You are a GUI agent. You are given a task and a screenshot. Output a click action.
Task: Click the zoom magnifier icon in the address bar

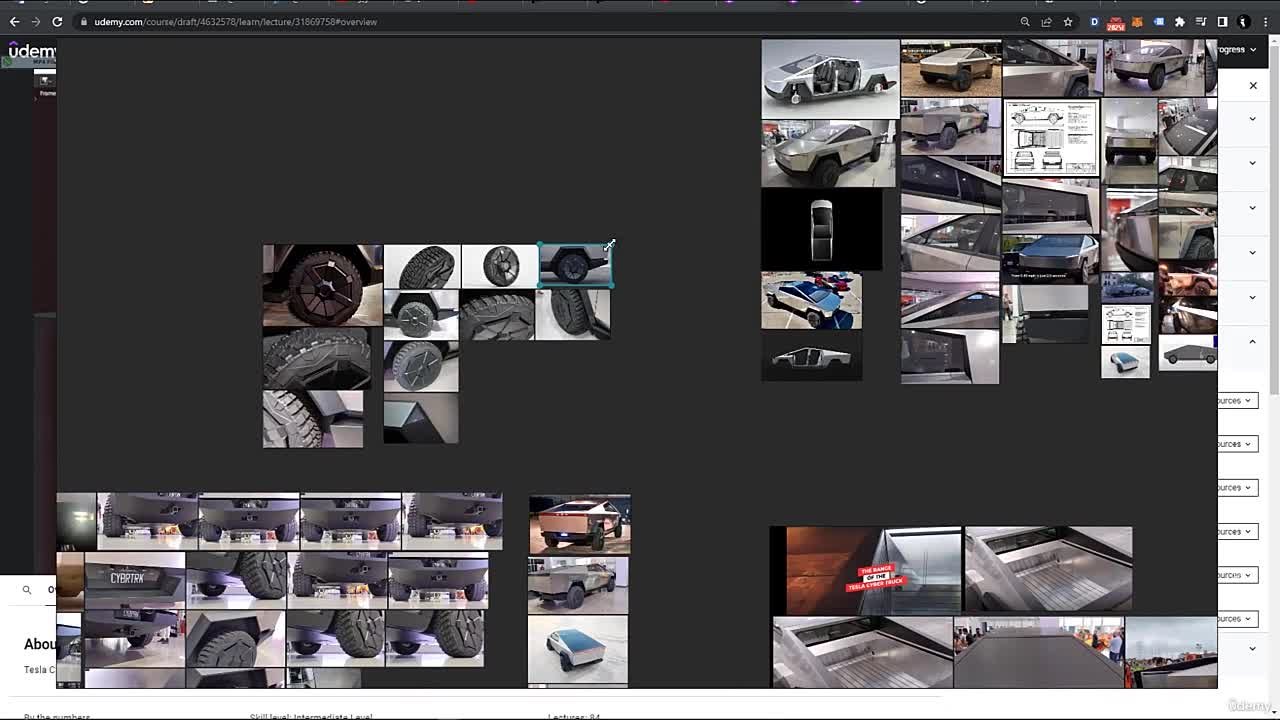(1024, 22)
